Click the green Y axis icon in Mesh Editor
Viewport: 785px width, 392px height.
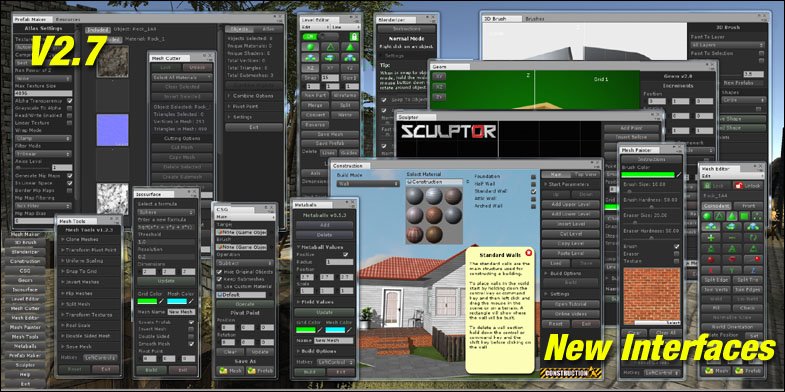pyautogui.click(x=732, y=269)
